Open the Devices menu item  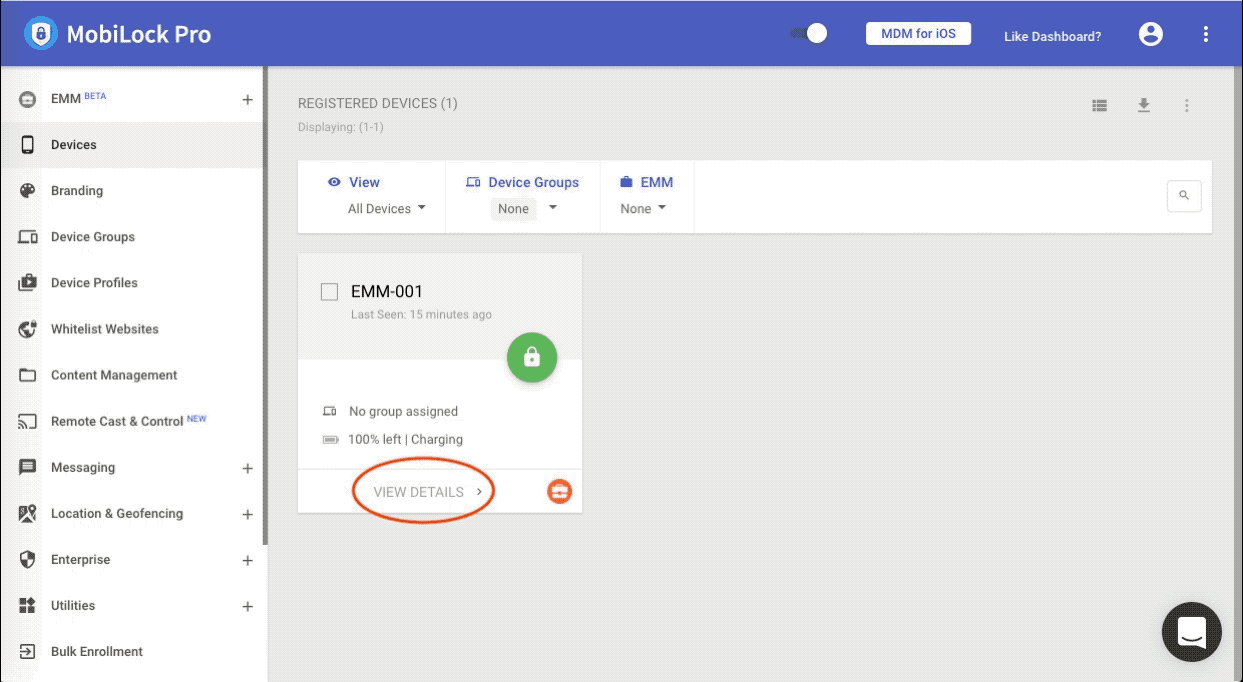132,145
